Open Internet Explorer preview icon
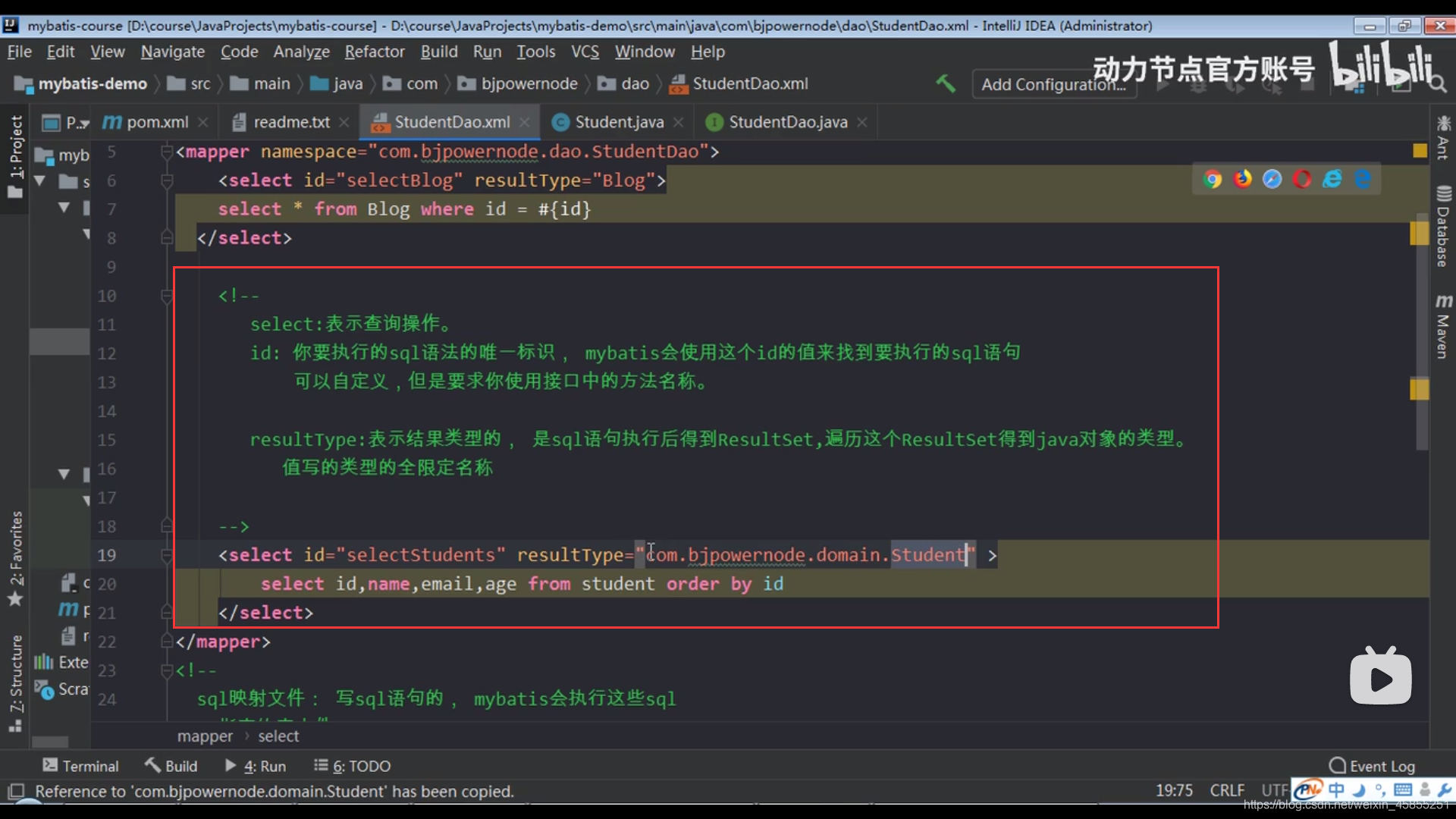This screenshot has height=819, width=1456. pyautogui.click(x=1332, y=179)
